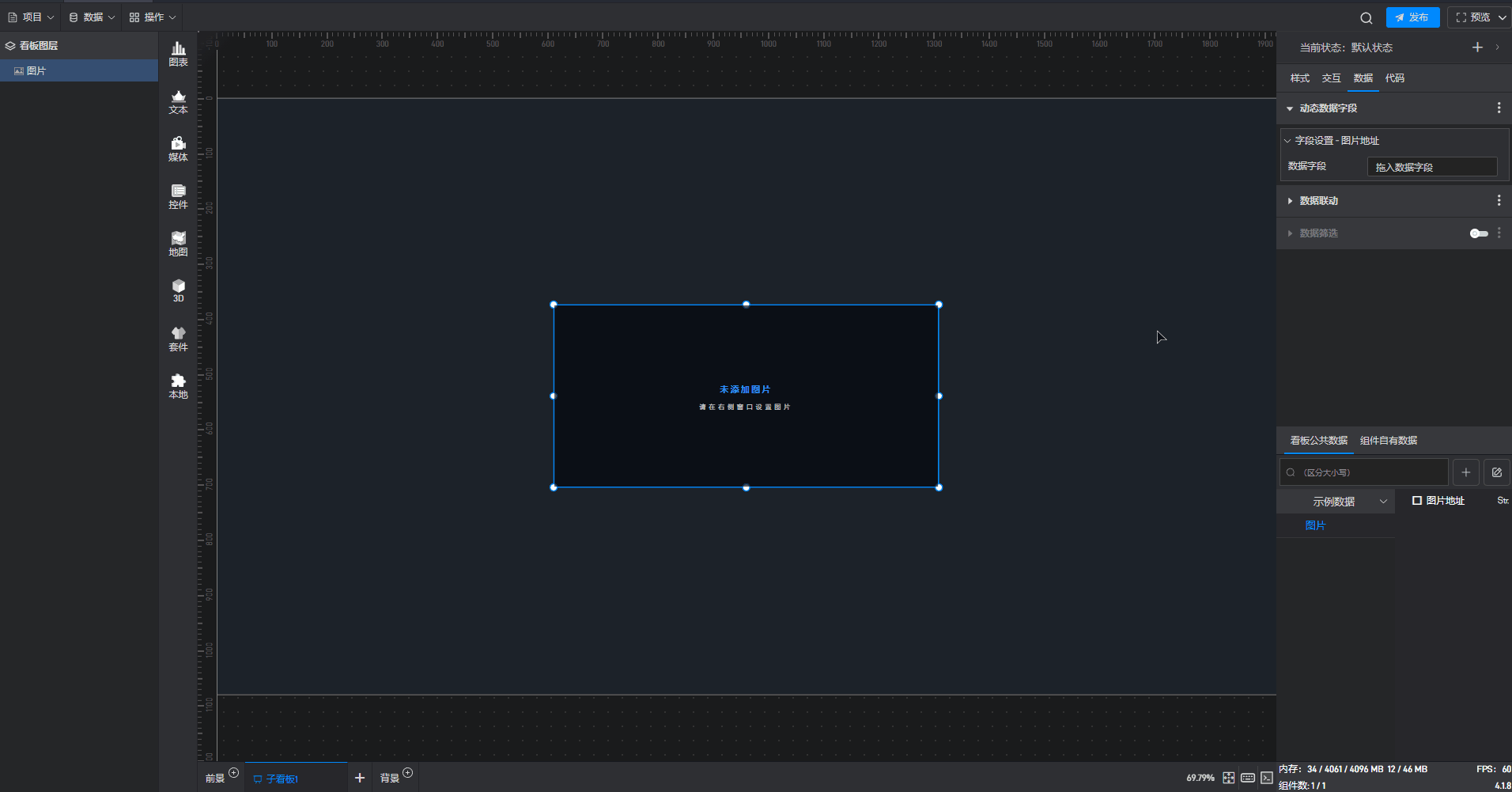Open the 地图 map components icon
This screenshot has height=792, width=1512.
click(178, 244)
